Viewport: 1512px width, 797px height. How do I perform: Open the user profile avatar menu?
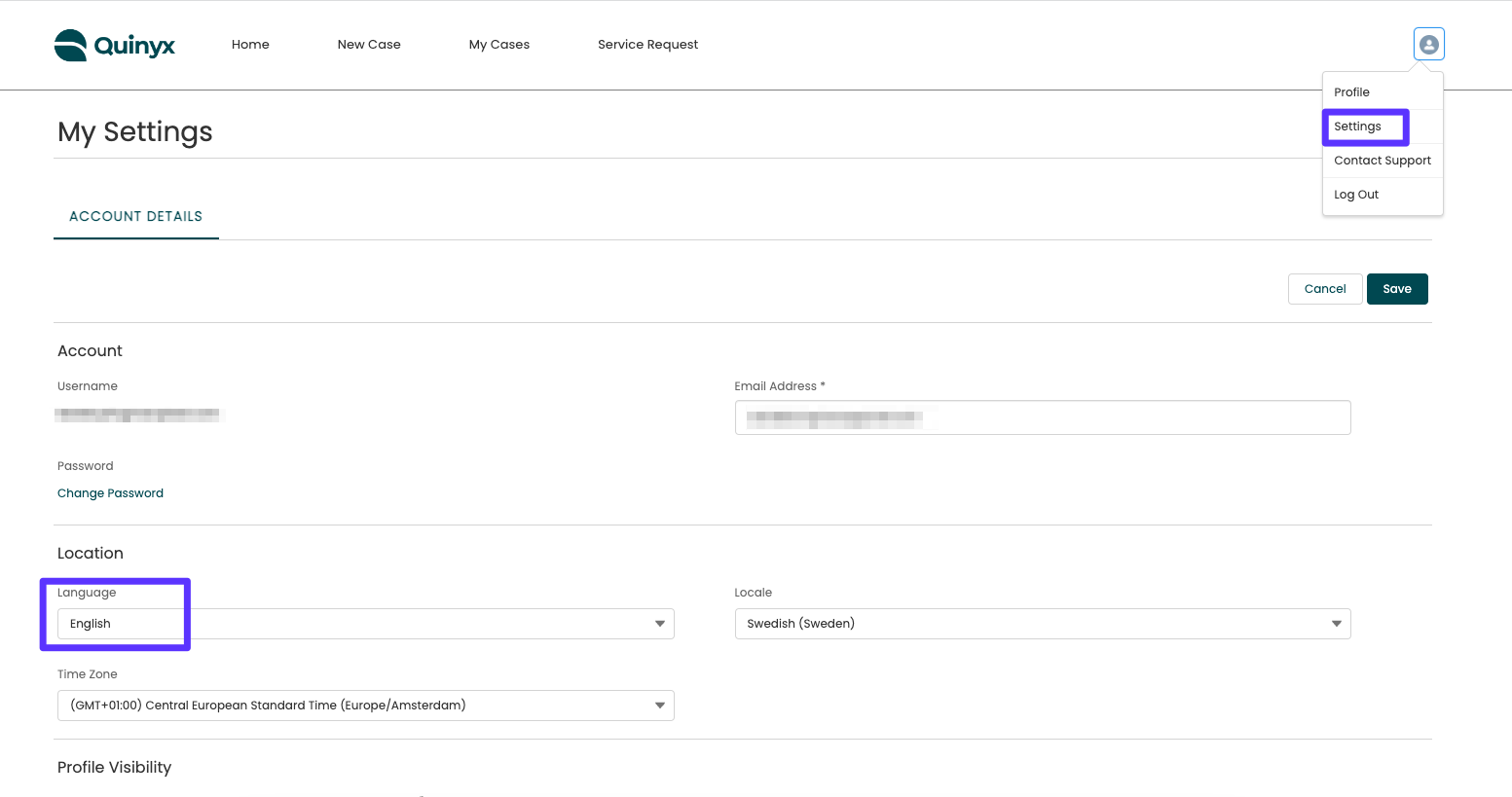[x=1428, y=45]
